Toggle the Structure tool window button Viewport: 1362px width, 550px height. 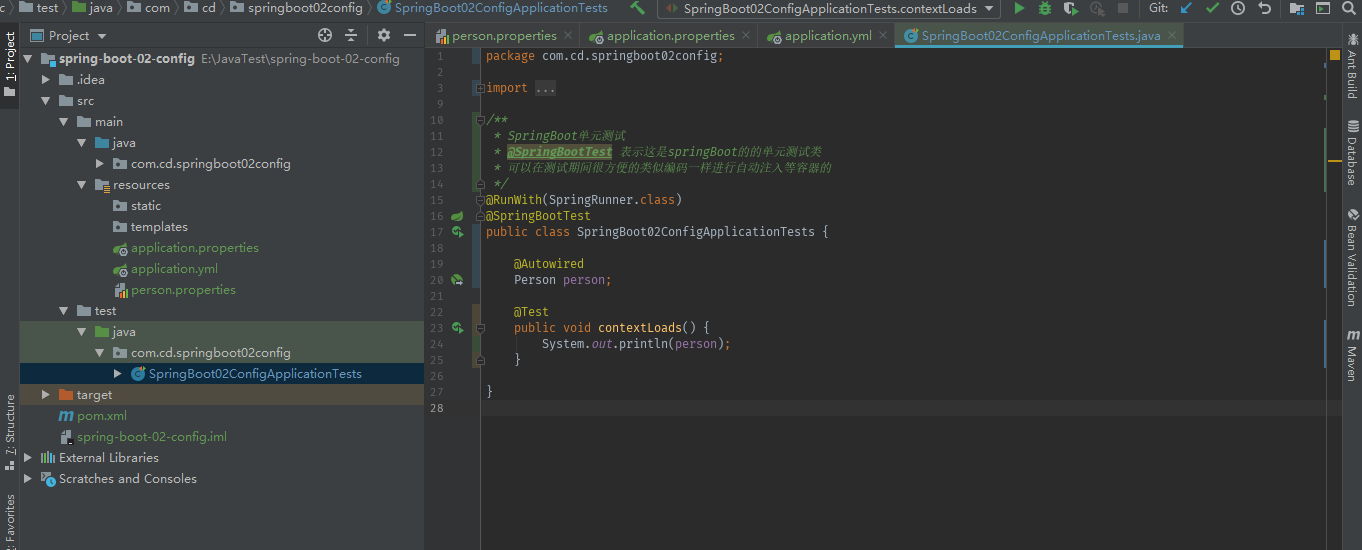[x=10, y=433]
